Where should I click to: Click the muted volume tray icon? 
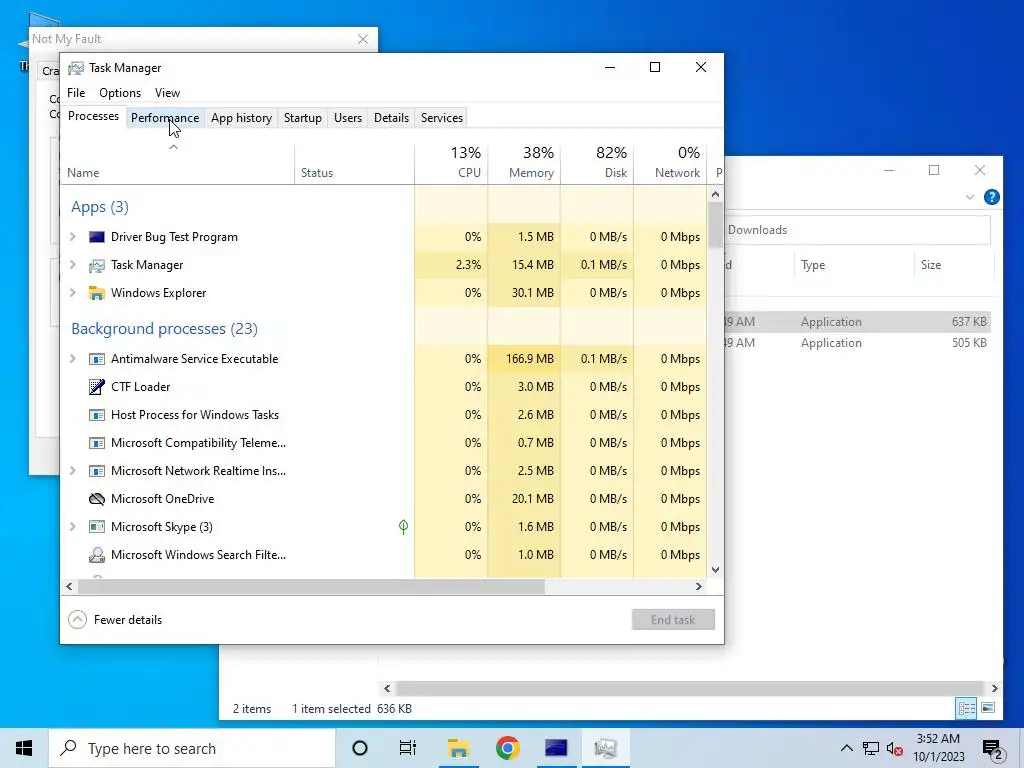pyautogui.click(x=895, y=748)
